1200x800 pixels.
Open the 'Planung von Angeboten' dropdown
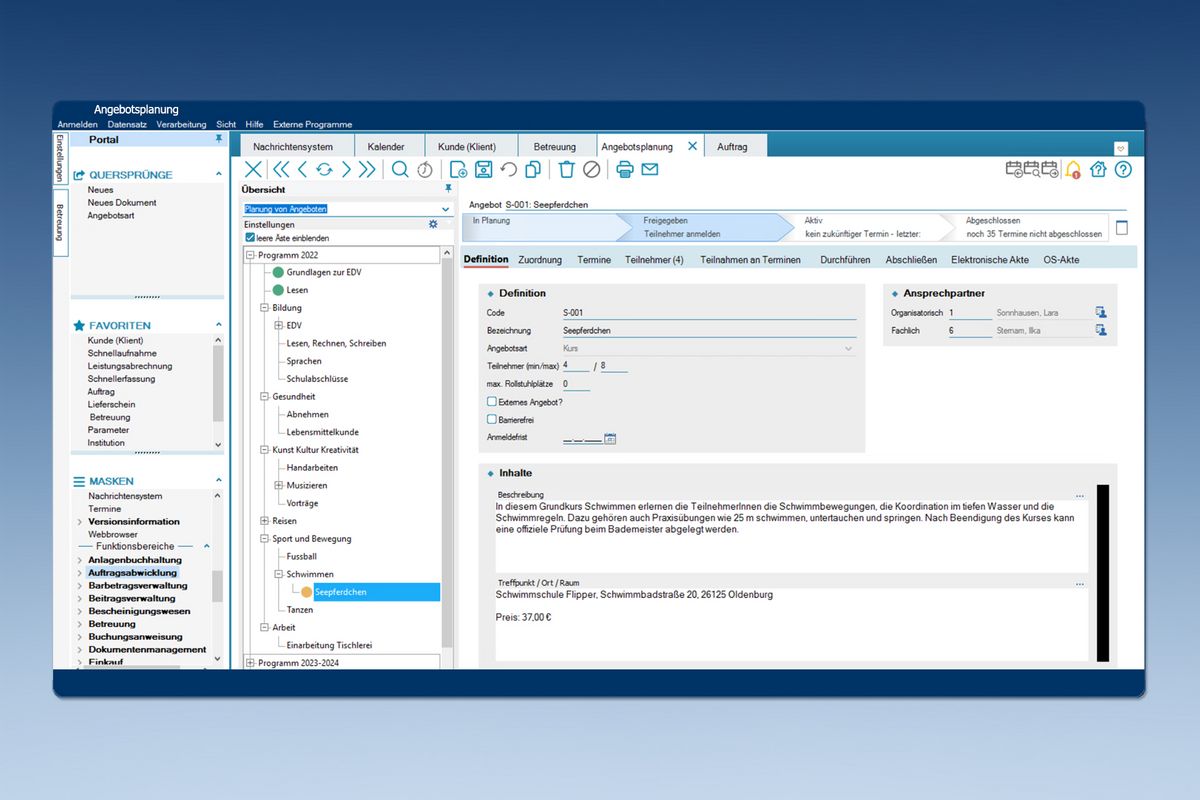tap(446, 209)
